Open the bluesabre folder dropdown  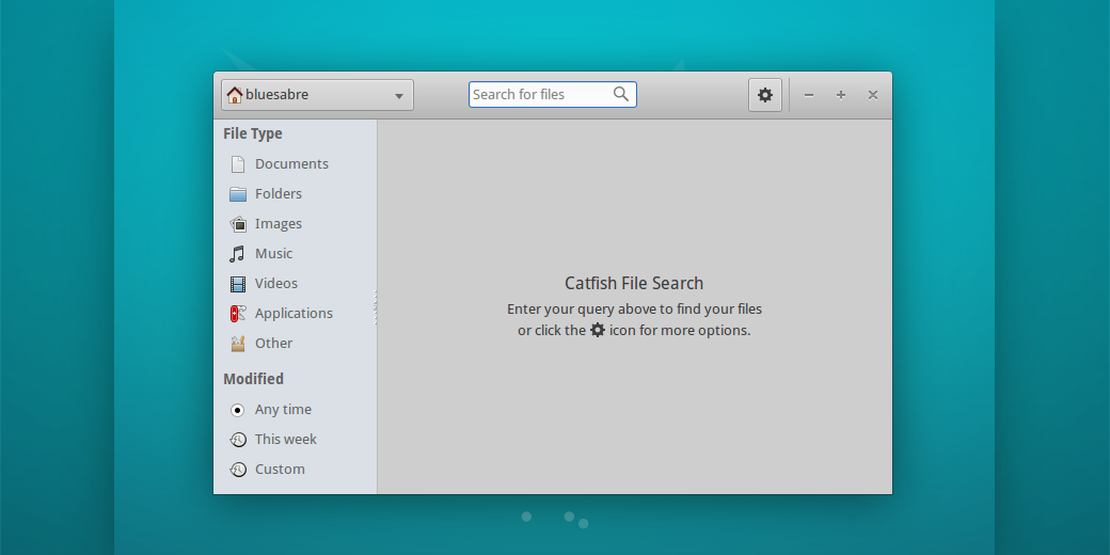317,95
